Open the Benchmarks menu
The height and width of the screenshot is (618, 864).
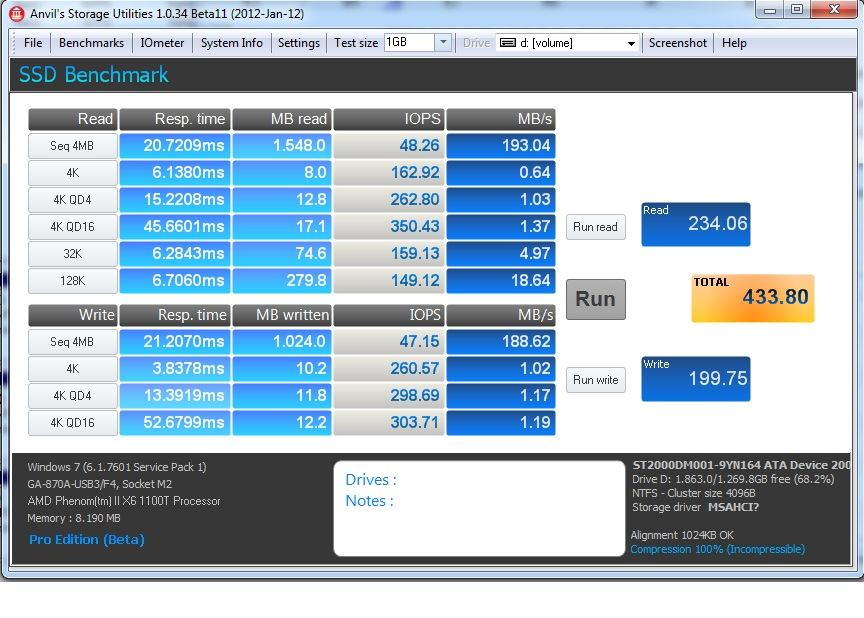91,43
